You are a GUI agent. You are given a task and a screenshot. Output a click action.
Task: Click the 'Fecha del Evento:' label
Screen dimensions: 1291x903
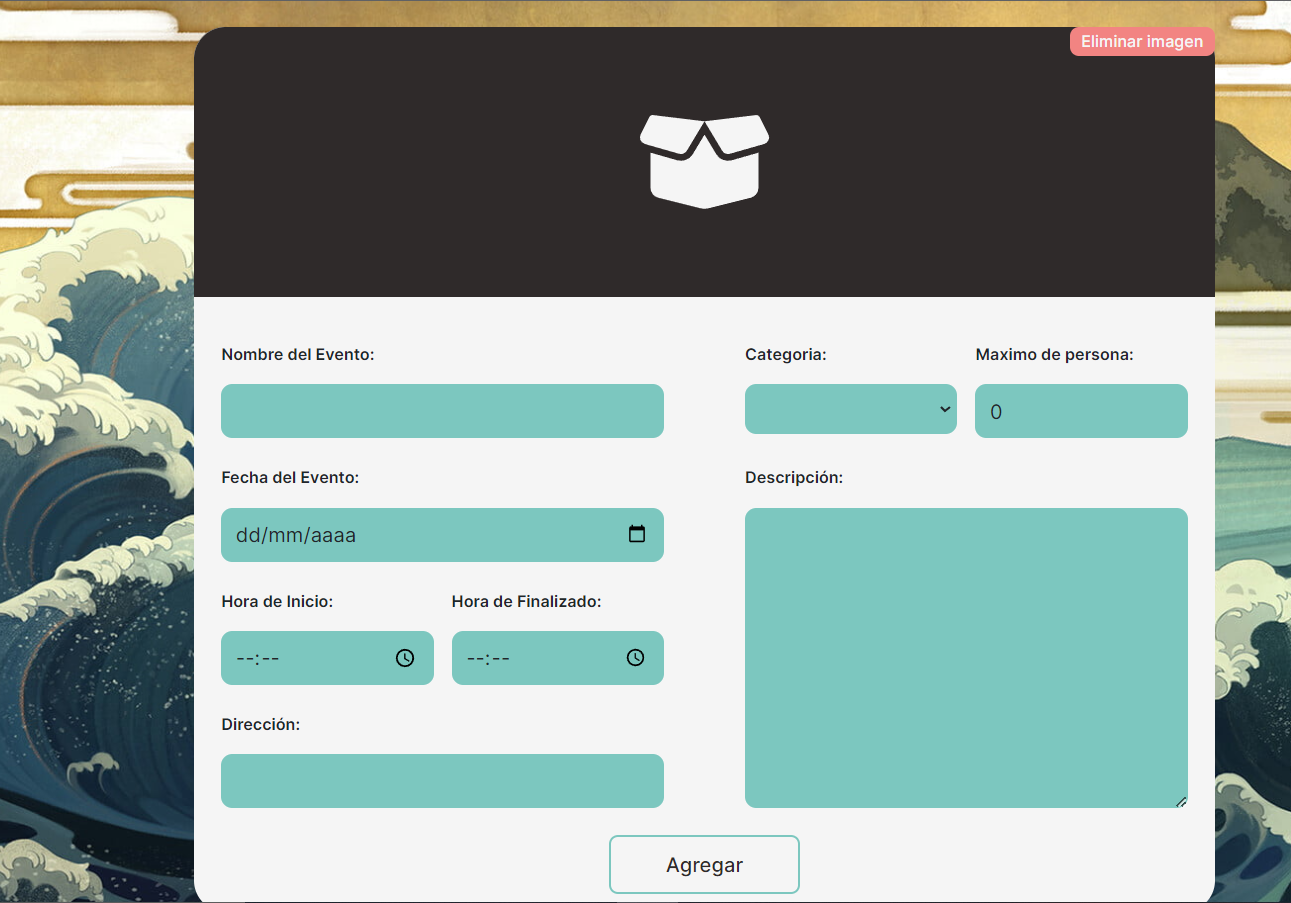(290, 478)
